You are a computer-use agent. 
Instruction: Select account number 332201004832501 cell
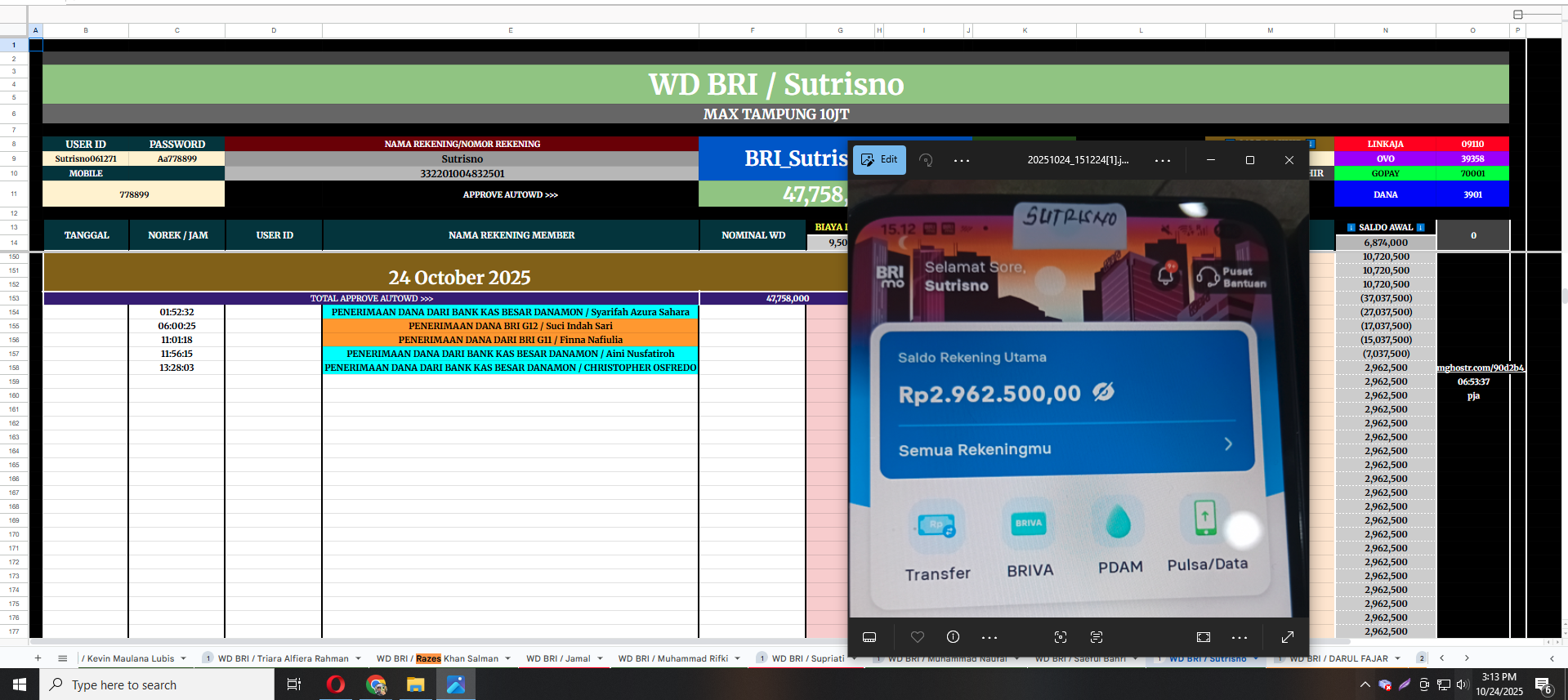tap(462, 173)
